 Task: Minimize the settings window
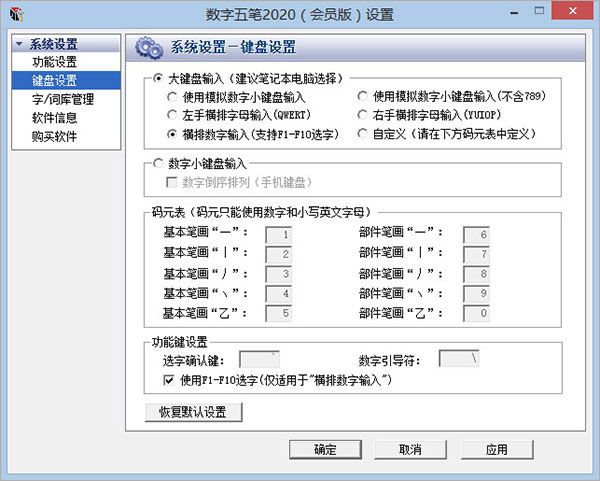point(514,13)
